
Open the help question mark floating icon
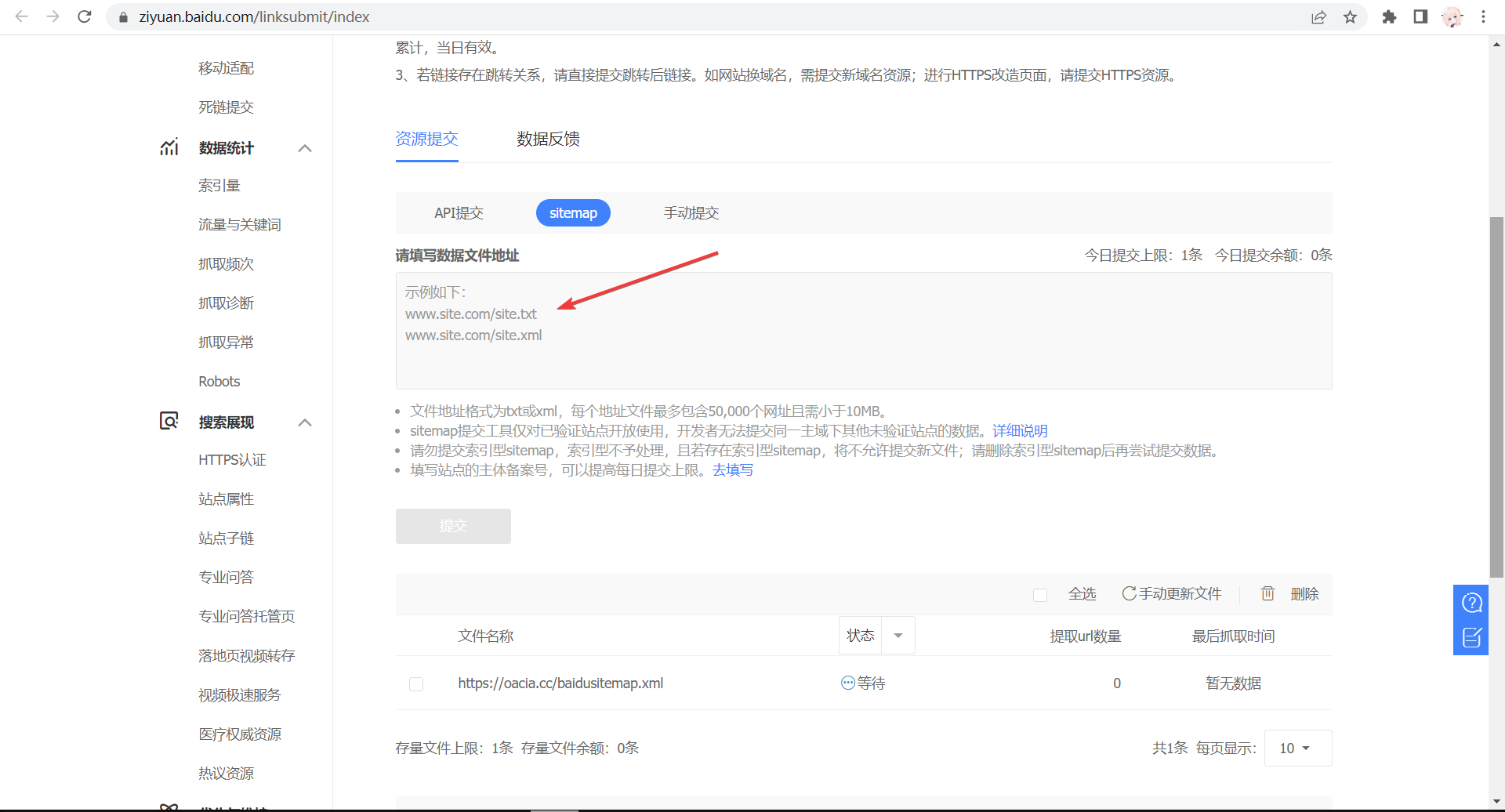pos(1471,603)
